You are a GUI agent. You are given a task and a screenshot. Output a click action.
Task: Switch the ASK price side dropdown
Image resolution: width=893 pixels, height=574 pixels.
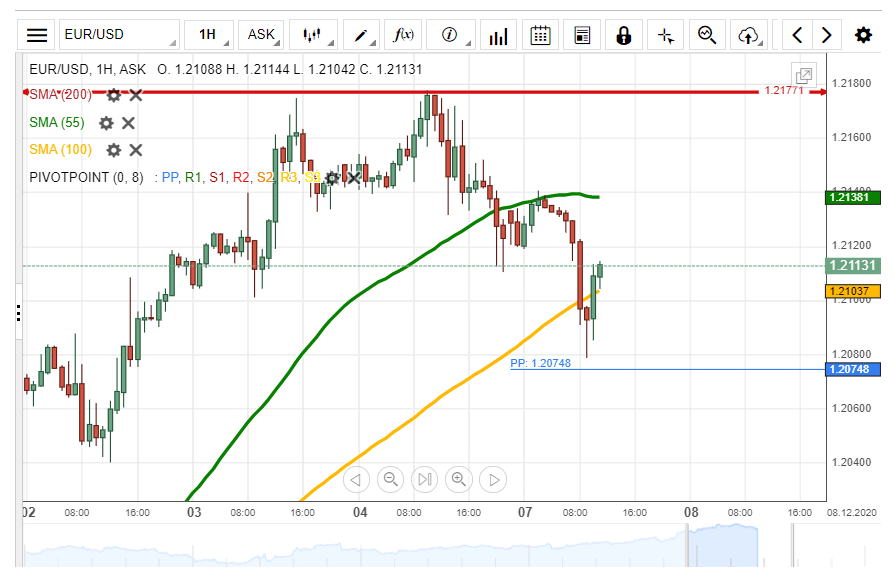pos(261,35)
